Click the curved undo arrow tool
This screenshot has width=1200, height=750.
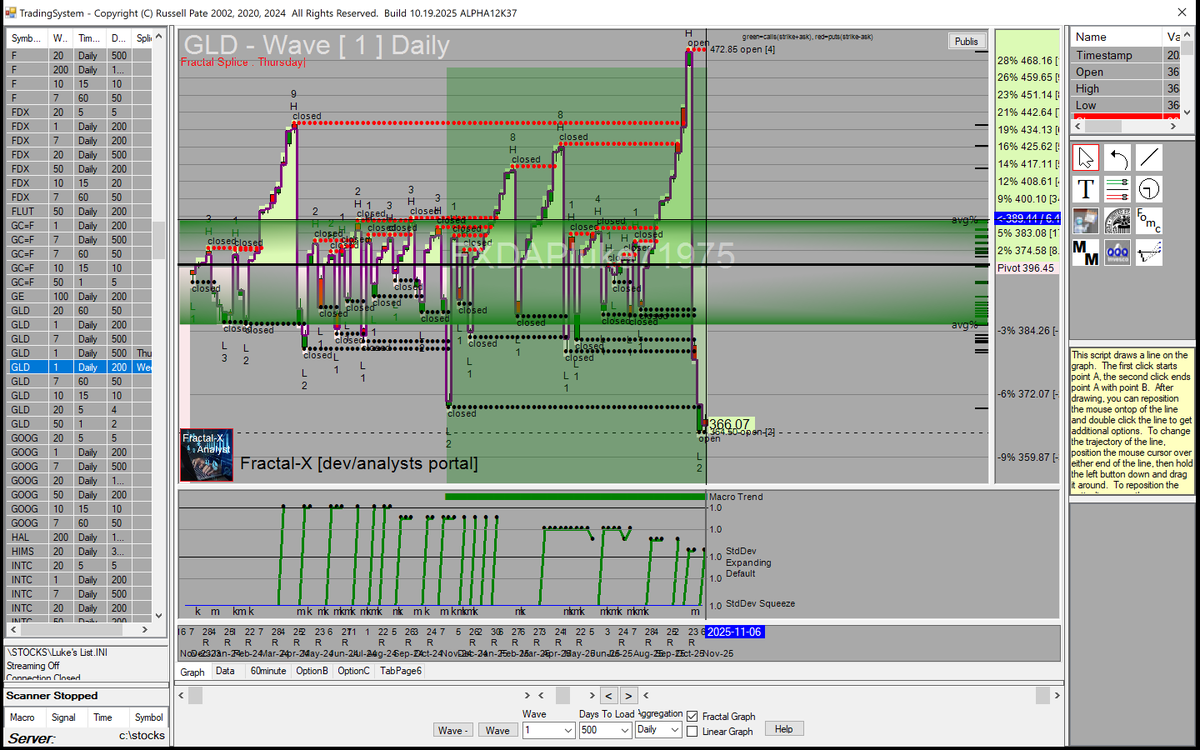coord(1118,157)
